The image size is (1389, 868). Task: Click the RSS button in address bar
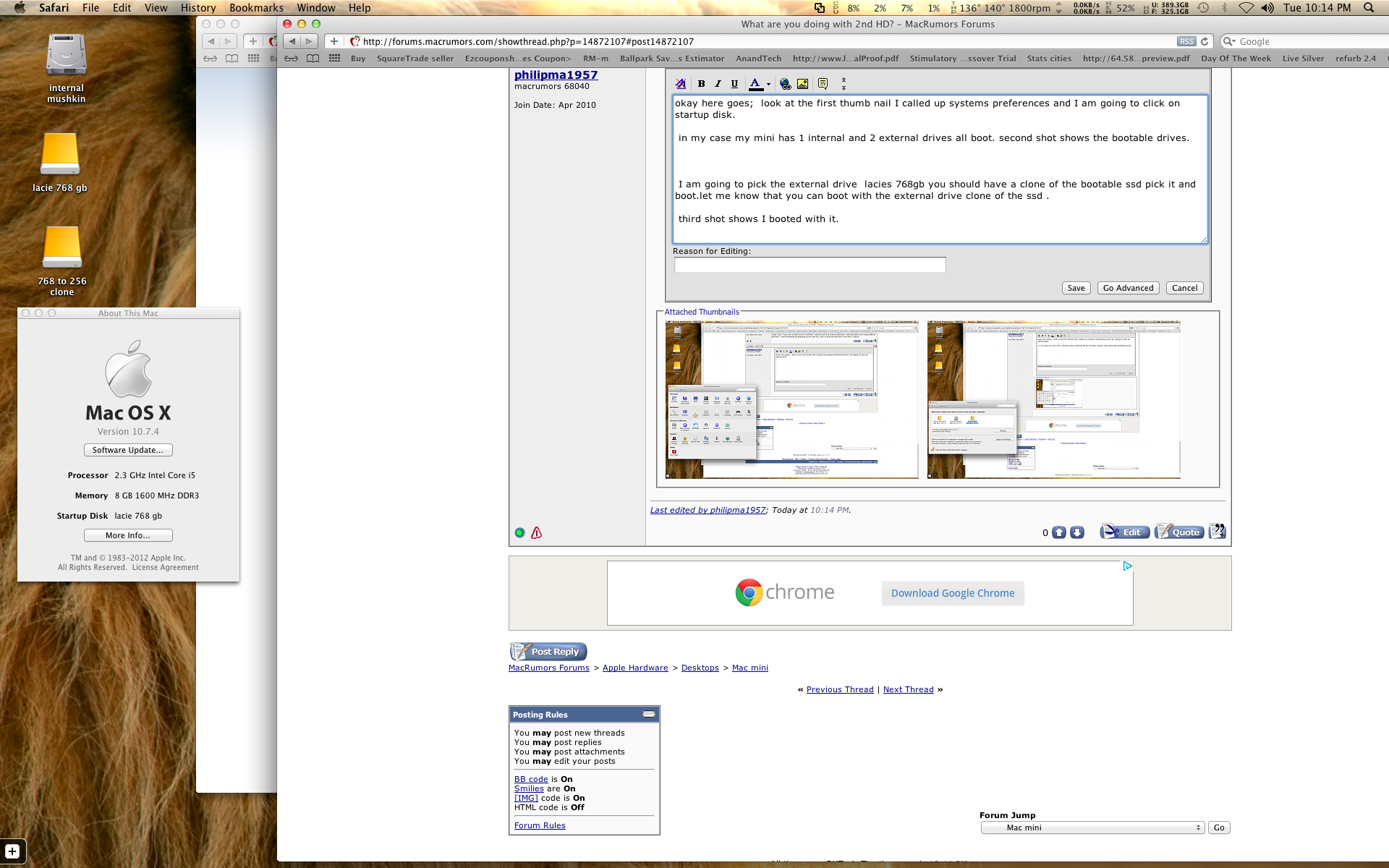1186,41
